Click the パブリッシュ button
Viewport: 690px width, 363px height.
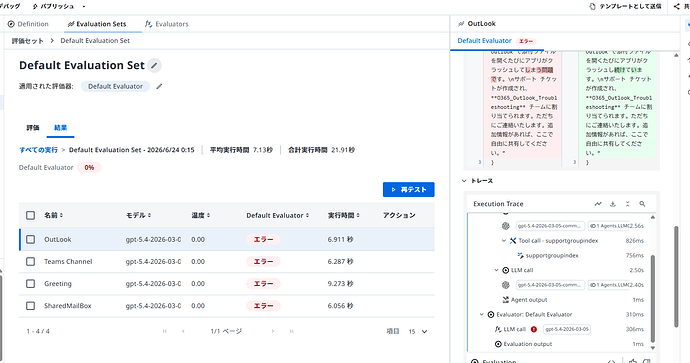(x=53, y=7)
